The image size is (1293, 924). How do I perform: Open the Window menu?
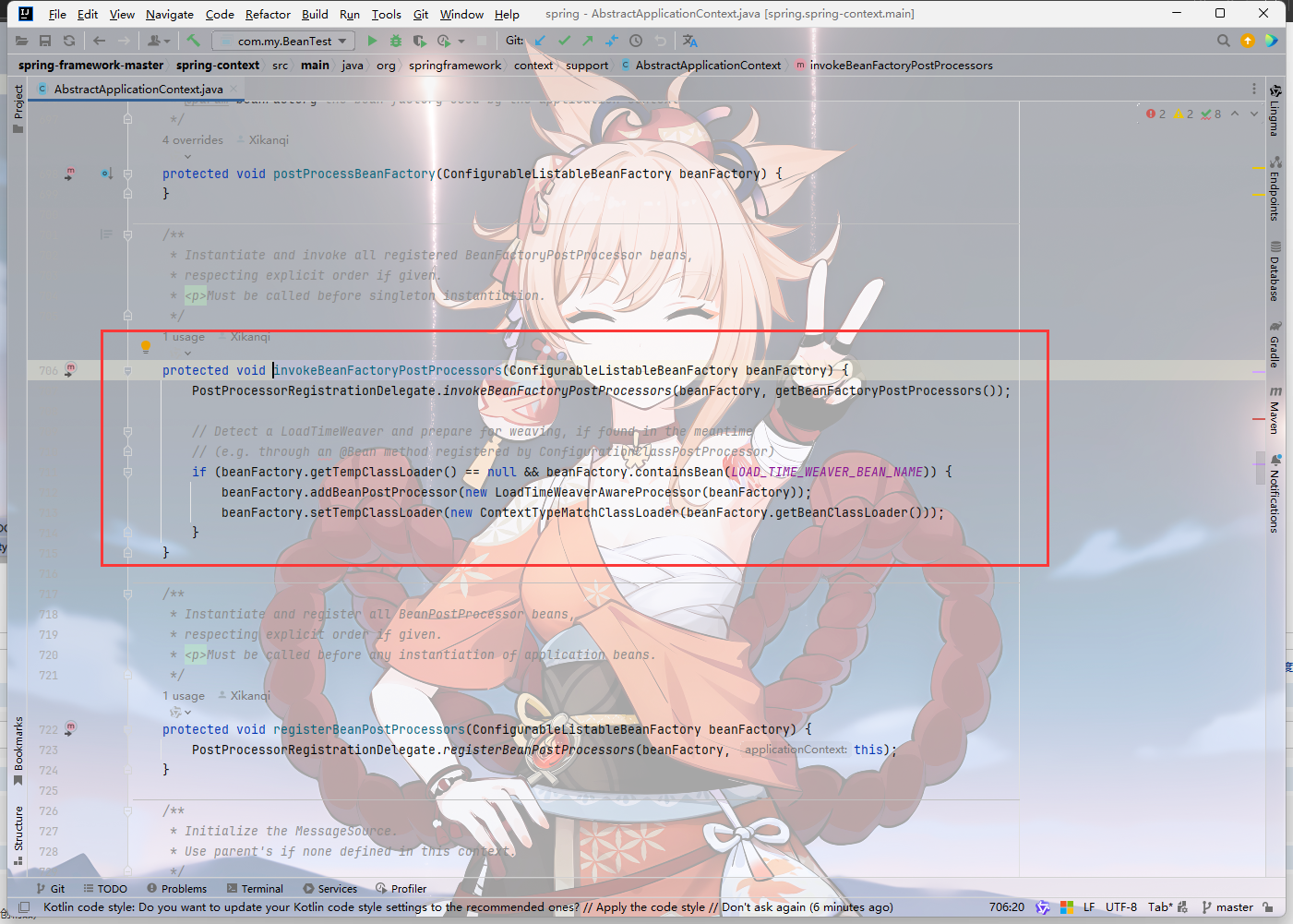[461, 14]
